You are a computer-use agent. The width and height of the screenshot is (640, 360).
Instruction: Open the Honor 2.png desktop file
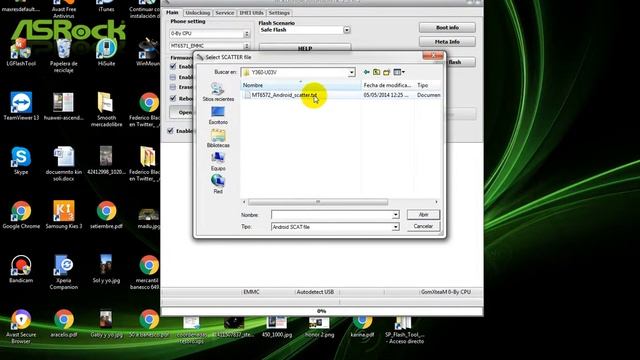pos(319,327)
